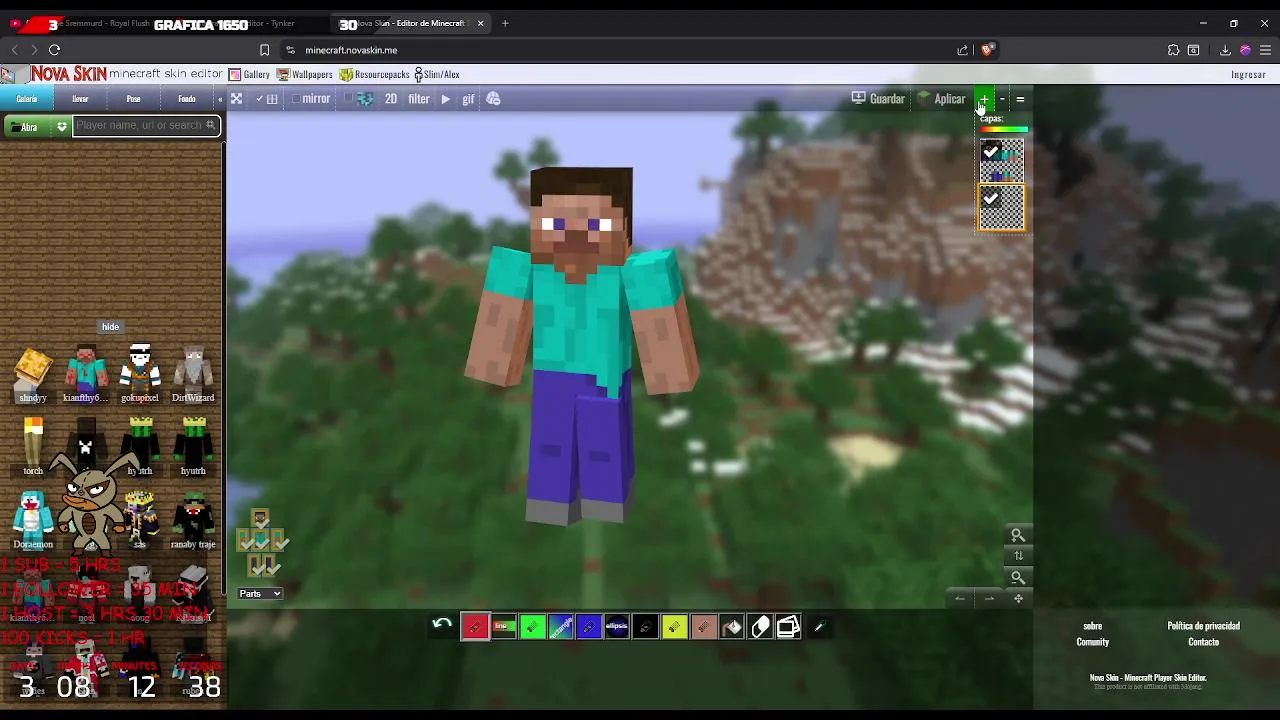Toggle fullscreen editor view
The image size is (1280, 720).
click(x=236, y=98)
